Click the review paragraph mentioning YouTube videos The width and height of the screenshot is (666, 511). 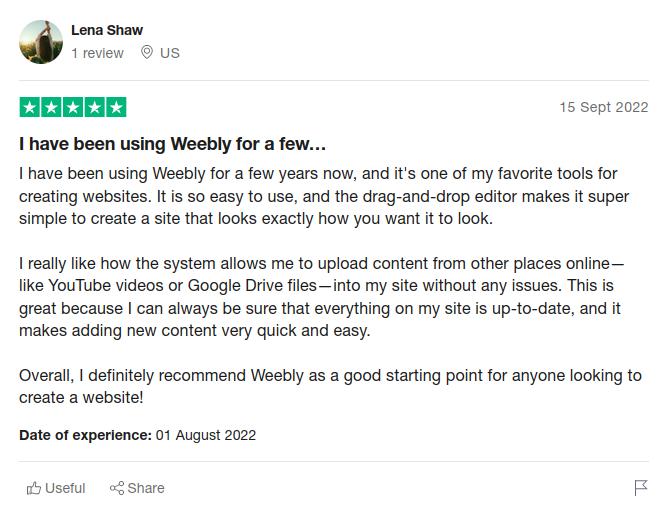[x=322, y=297]
